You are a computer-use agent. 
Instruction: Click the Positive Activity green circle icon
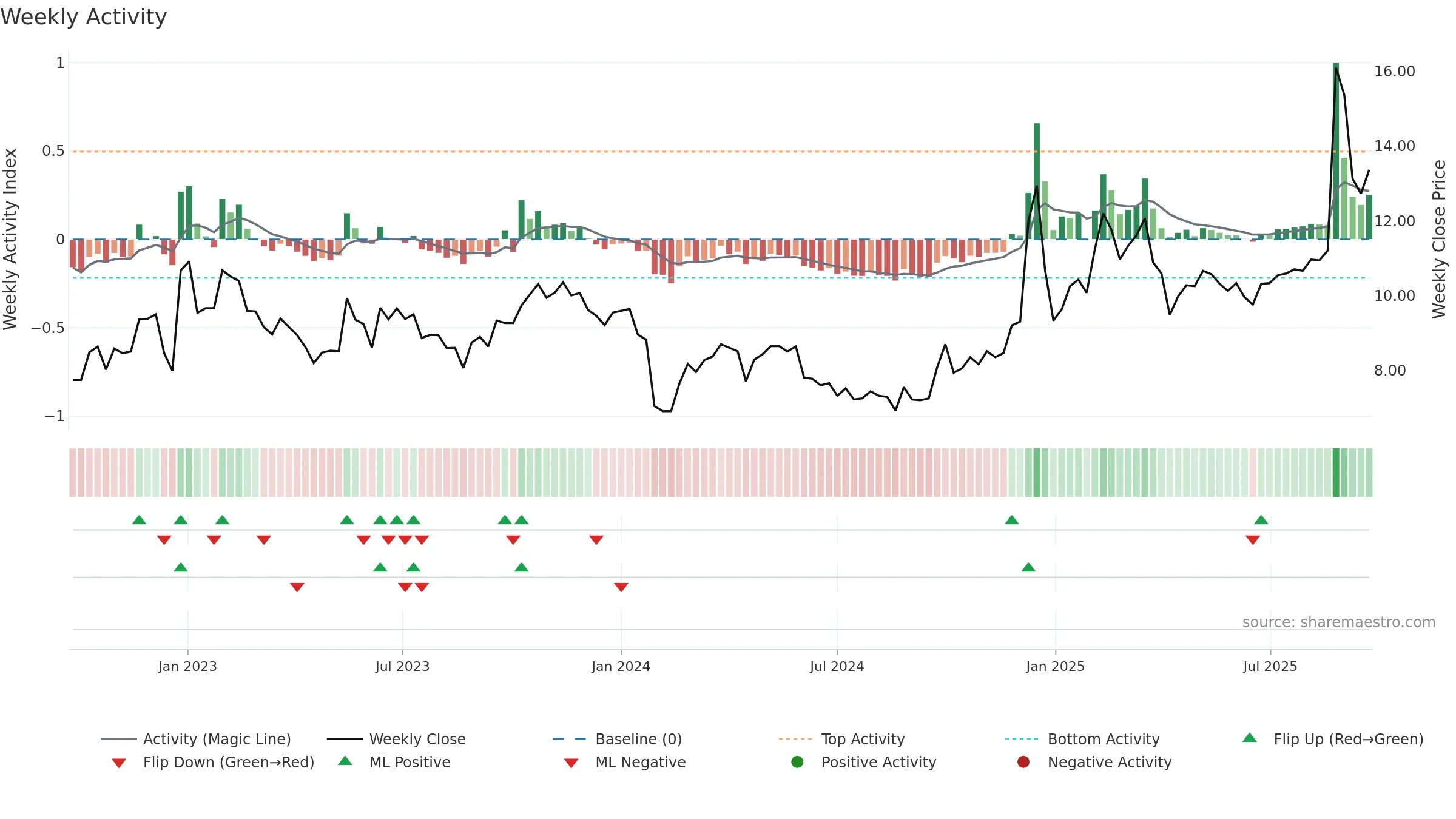coord(798,761)
